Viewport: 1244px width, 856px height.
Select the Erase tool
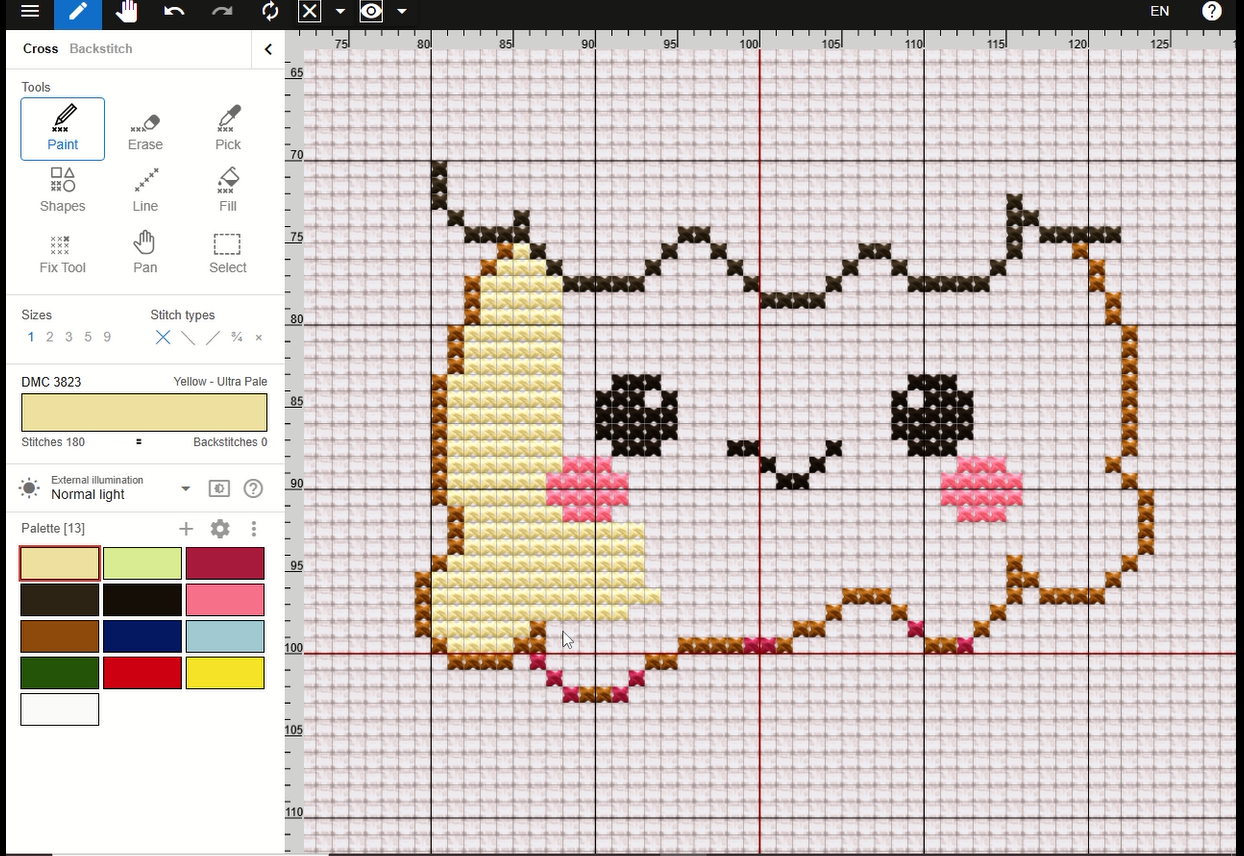click(145, 129)
